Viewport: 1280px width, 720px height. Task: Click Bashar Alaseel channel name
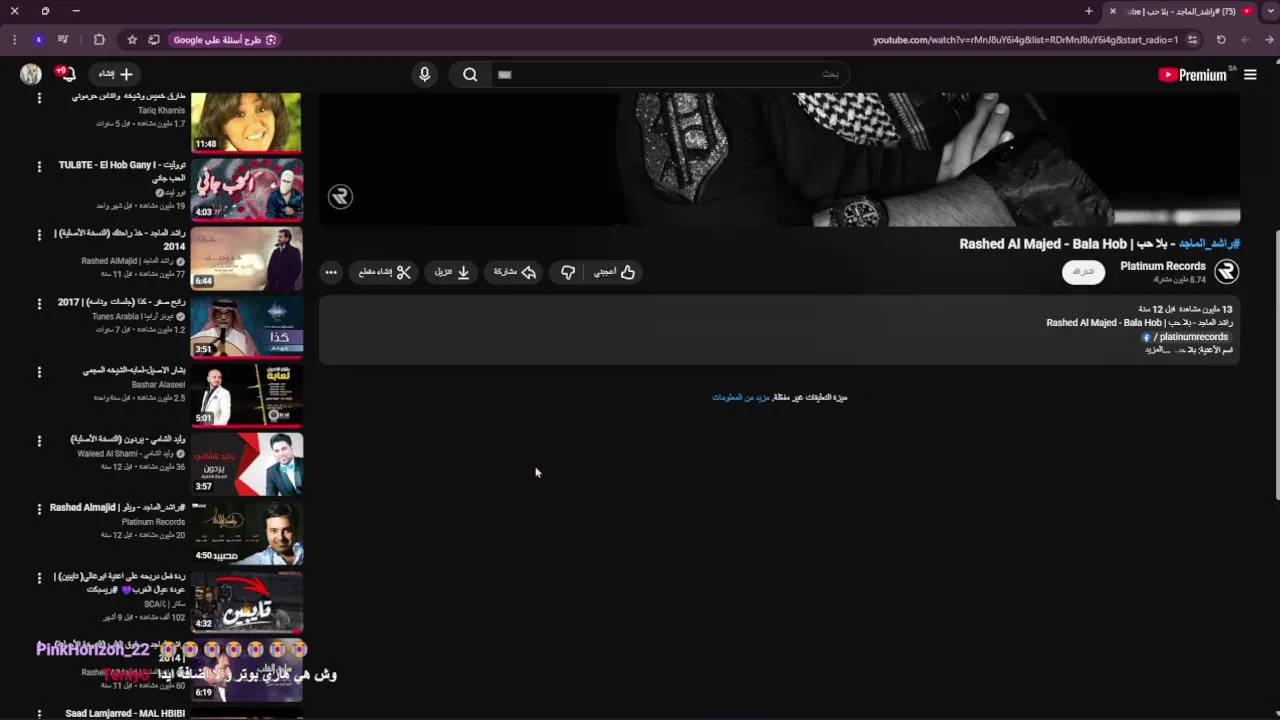coord(158,385)
